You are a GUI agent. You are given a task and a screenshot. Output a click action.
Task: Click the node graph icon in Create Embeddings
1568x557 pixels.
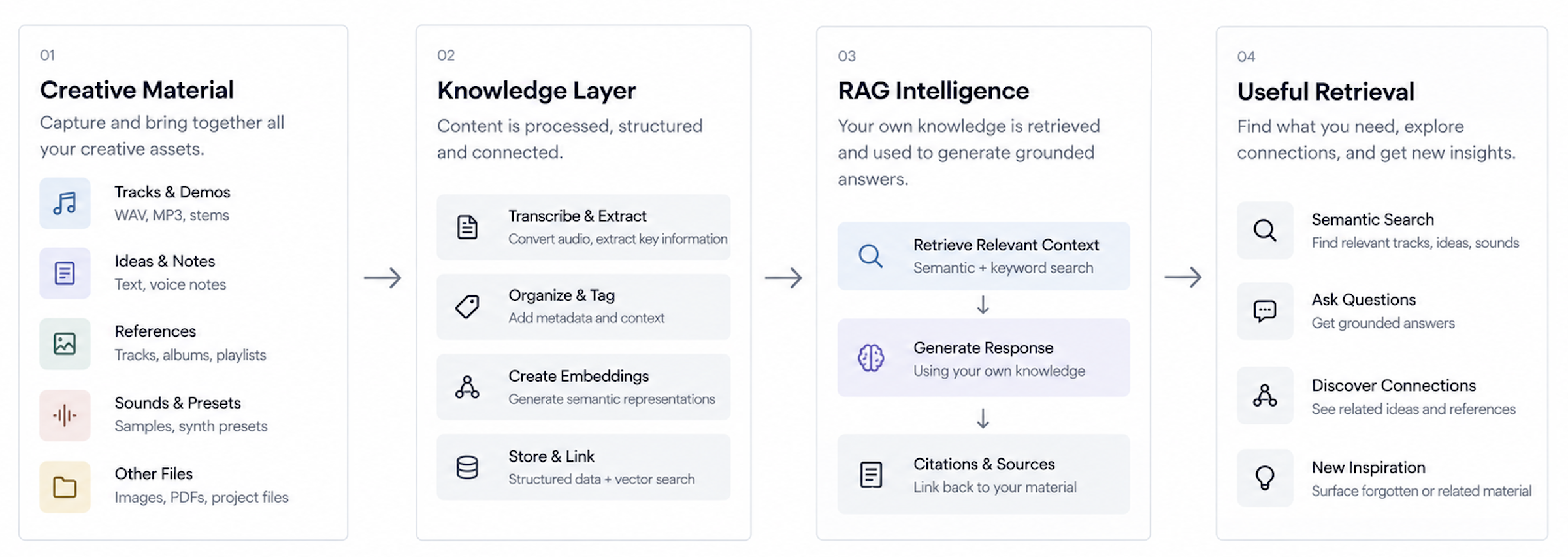pos(467,387)
